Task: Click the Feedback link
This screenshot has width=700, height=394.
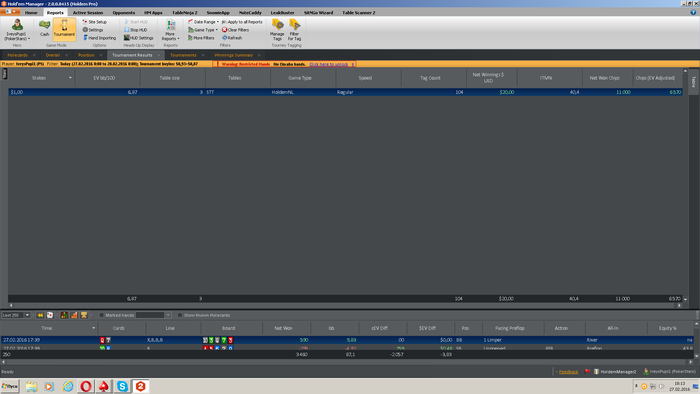Action: [x=568, y=372]
